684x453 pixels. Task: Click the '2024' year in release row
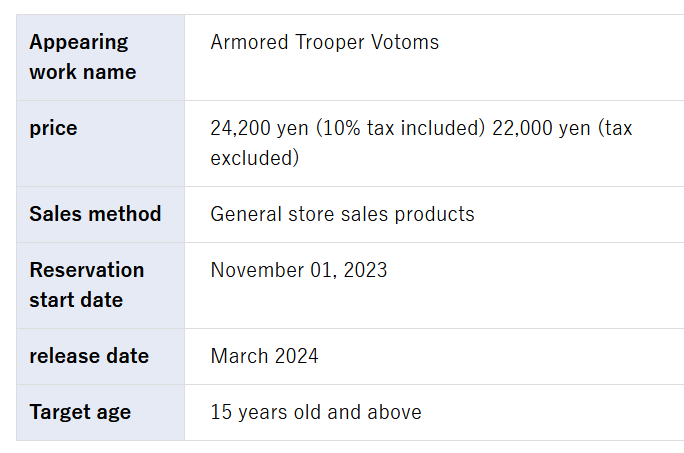tap(297, 356)
